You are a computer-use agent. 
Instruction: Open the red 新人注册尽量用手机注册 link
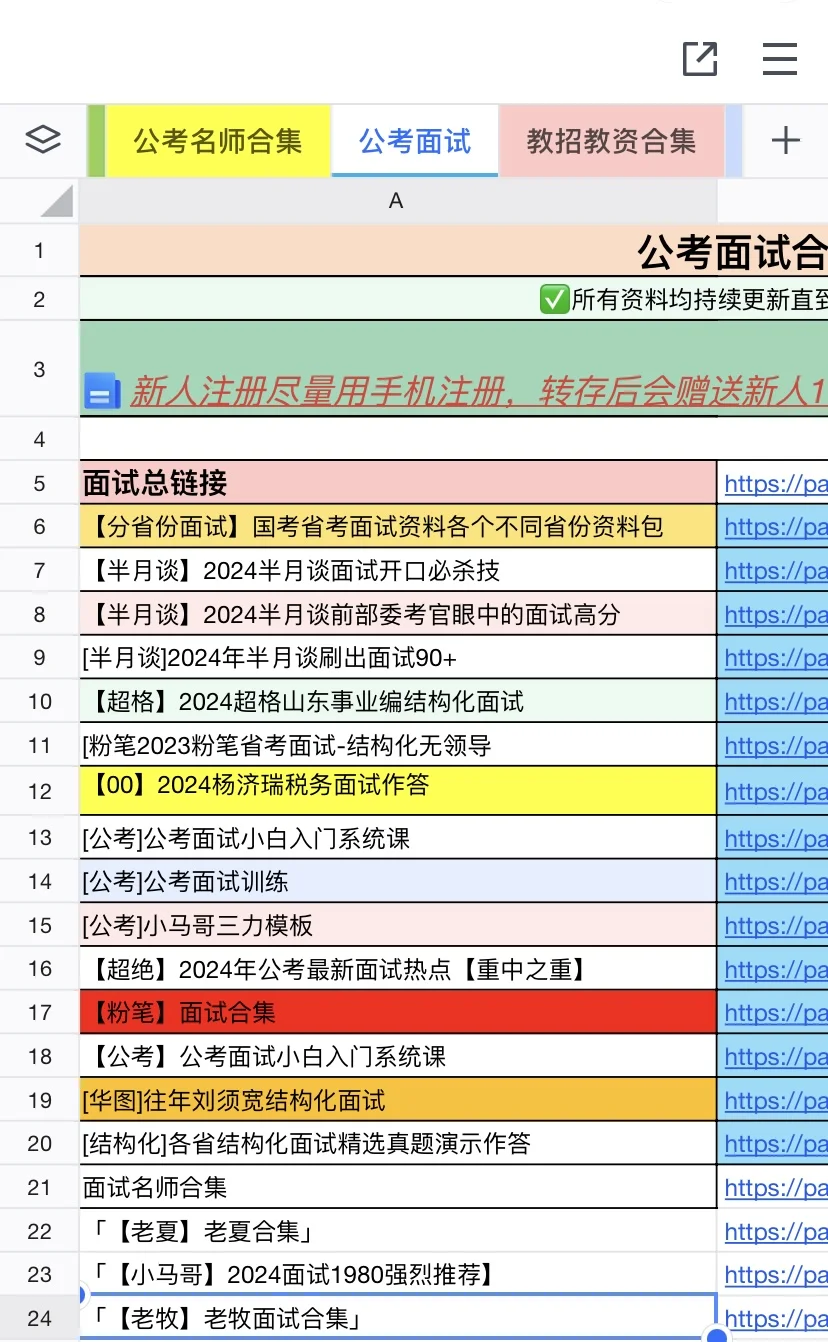pyautogui.click(x=479, y=392)
